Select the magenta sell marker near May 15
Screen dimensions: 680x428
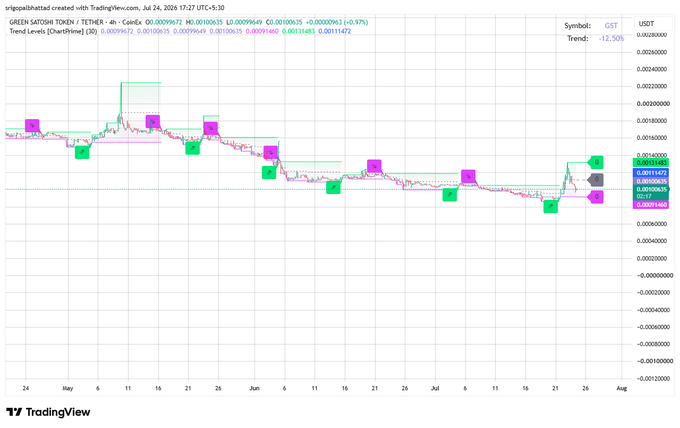(153, 122)
